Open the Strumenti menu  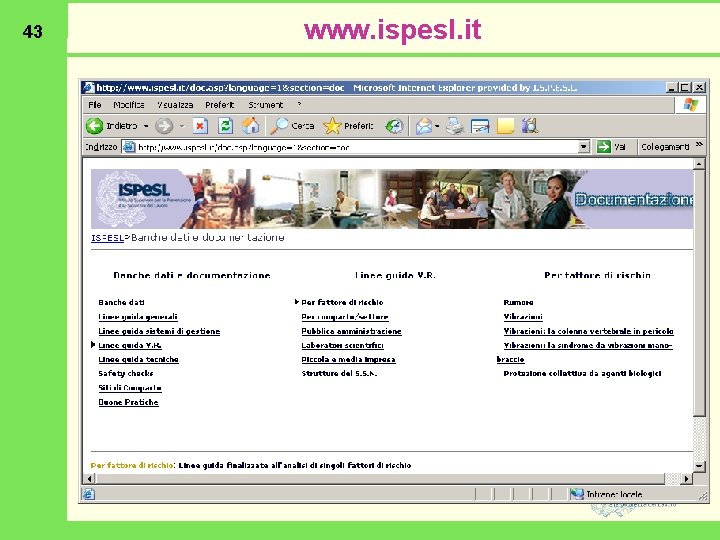265,105
